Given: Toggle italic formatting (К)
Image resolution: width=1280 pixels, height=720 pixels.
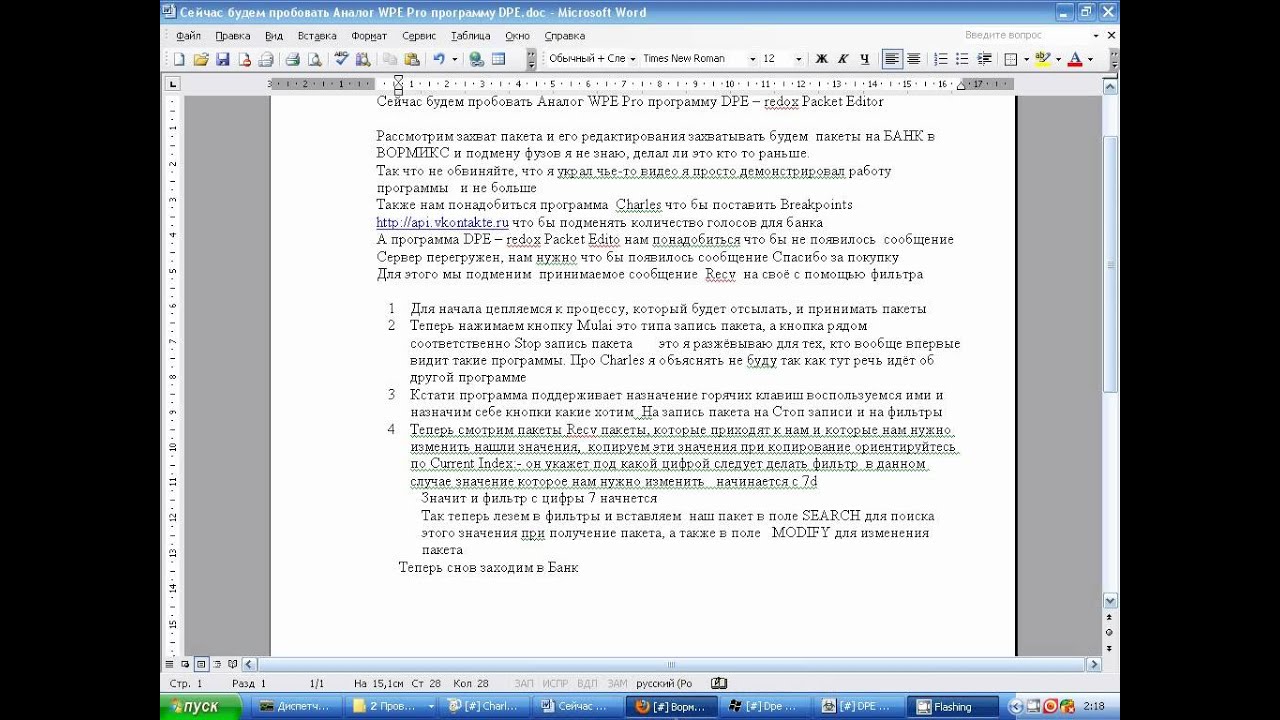Looking at the screenshot, I should (844, 59).
